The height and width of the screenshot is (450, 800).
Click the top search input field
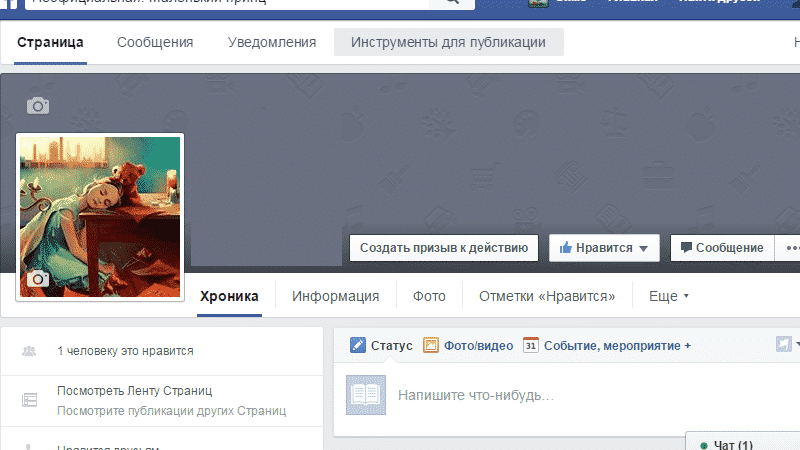(227, 2)
